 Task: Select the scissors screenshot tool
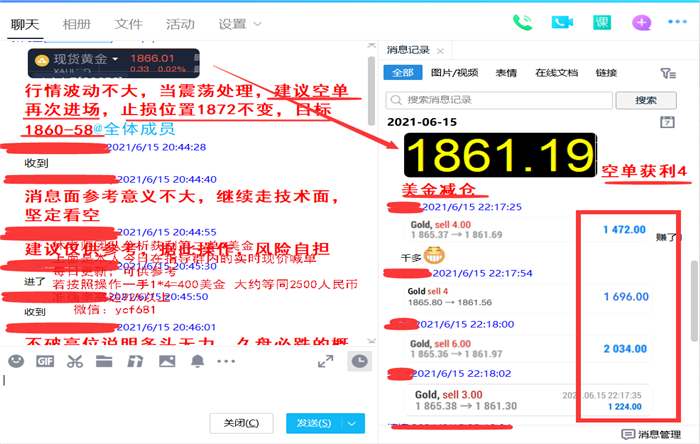pyautogui.click(x=75, y=361)
